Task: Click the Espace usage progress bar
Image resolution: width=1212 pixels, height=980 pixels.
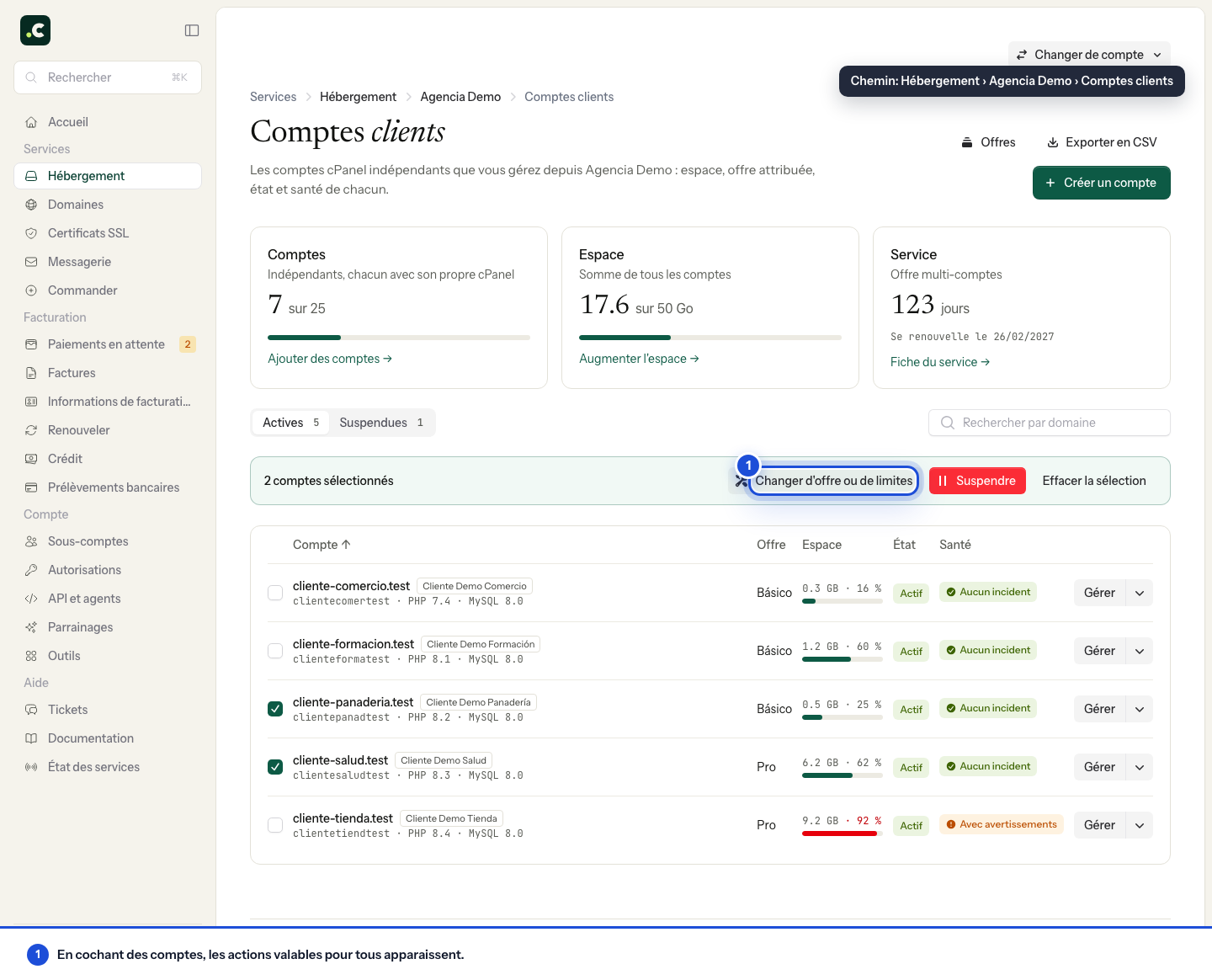Action: (710, 338)
